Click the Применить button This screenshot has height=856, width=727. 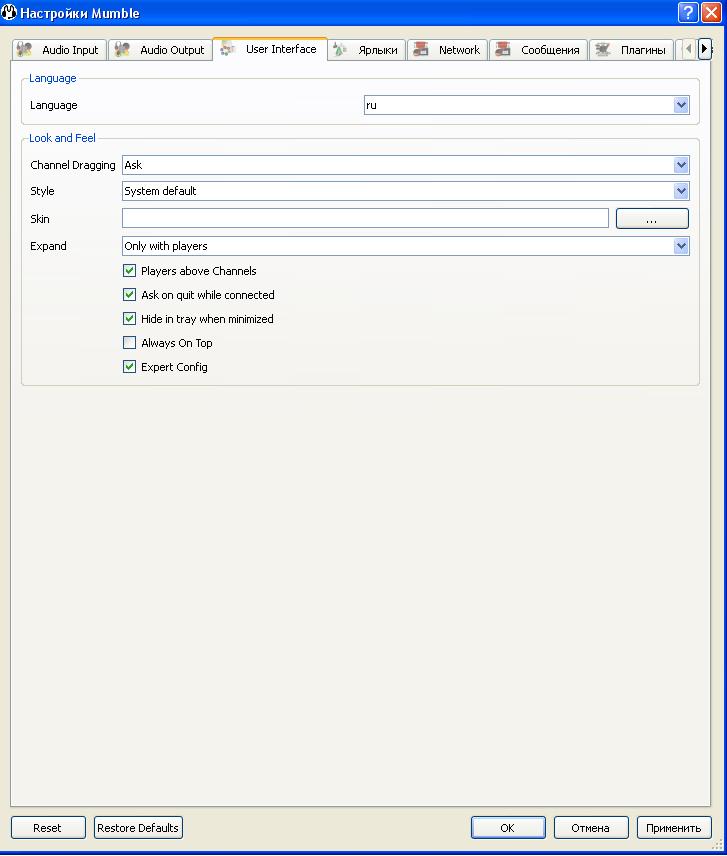(x=673, y=828)
